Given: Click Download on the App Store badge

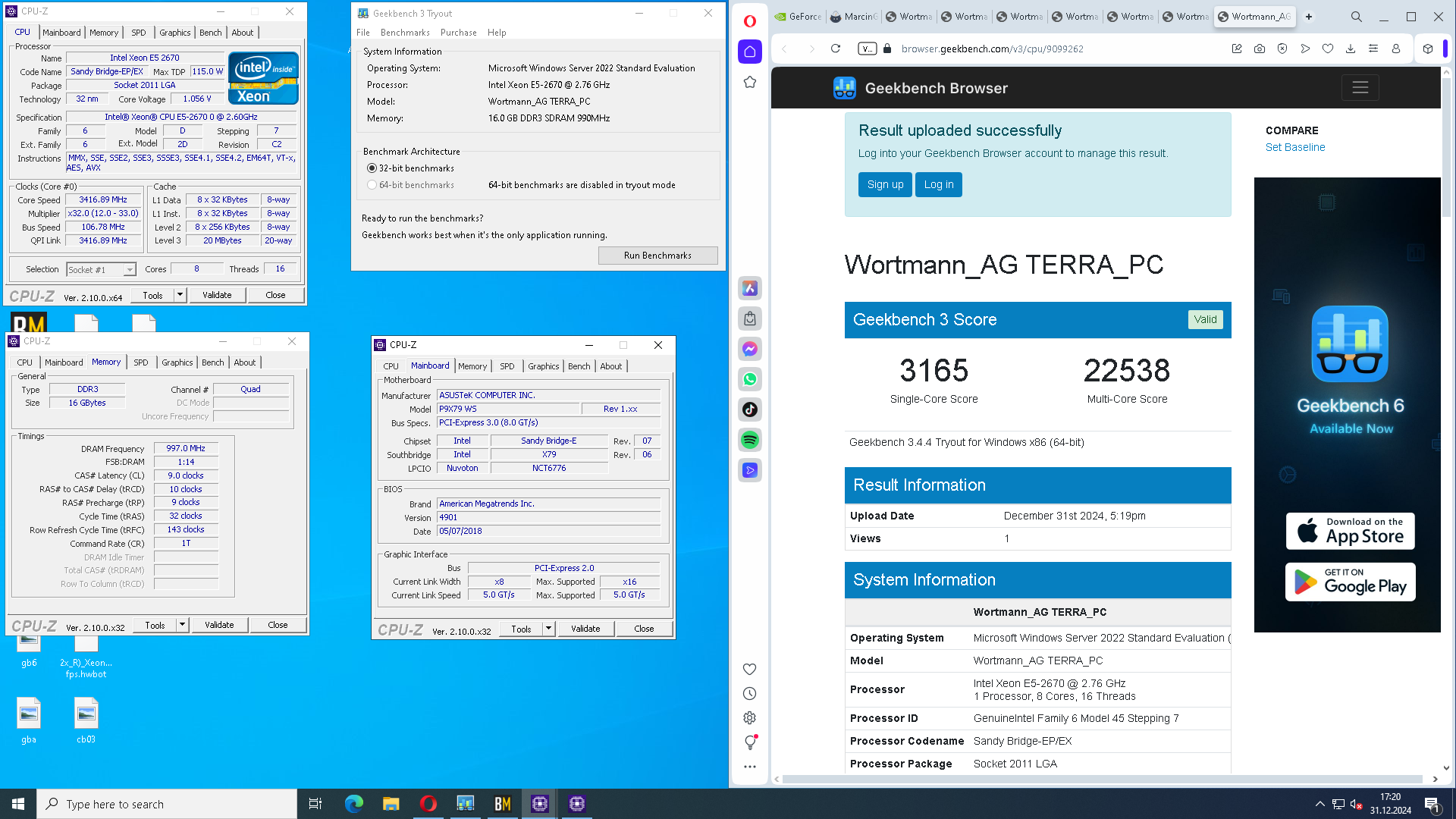Looking at the screenshot, I should pyautogui.click(x=1351, y=531).
